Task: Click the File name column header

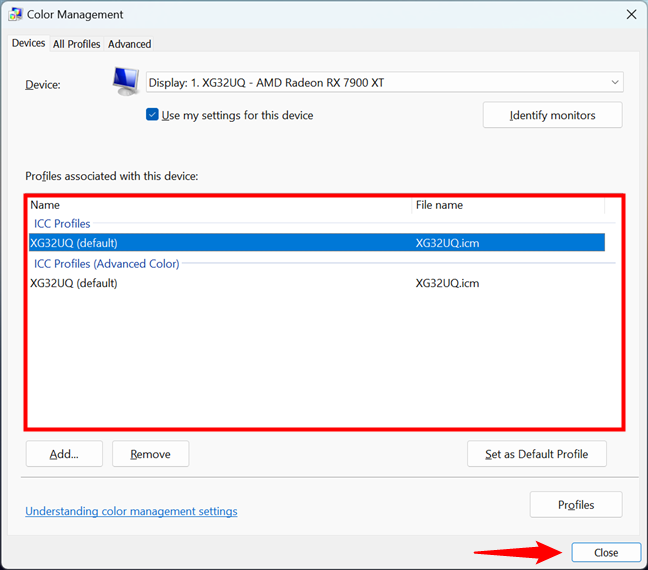Action: coord(508,205)
